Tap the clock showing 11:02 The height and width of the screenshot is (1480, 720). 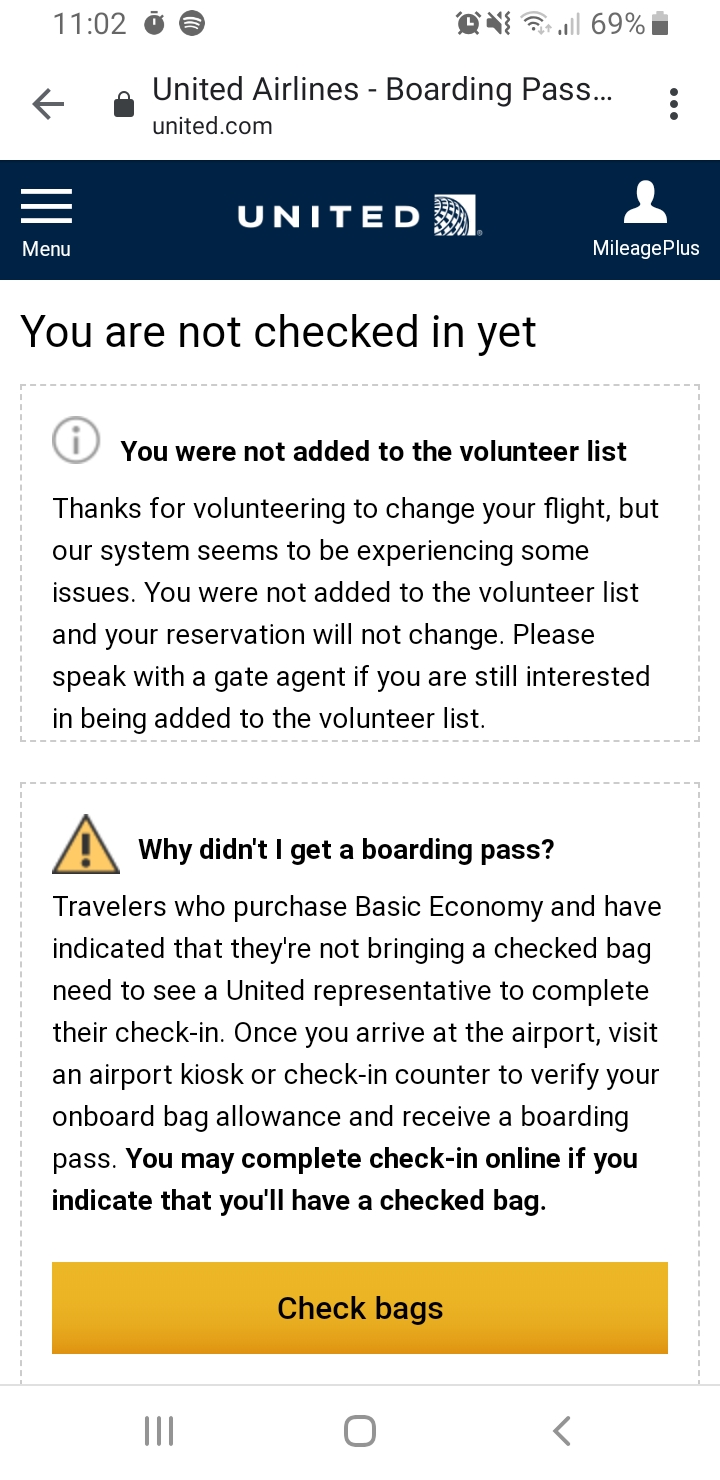(x=90, y=22)
